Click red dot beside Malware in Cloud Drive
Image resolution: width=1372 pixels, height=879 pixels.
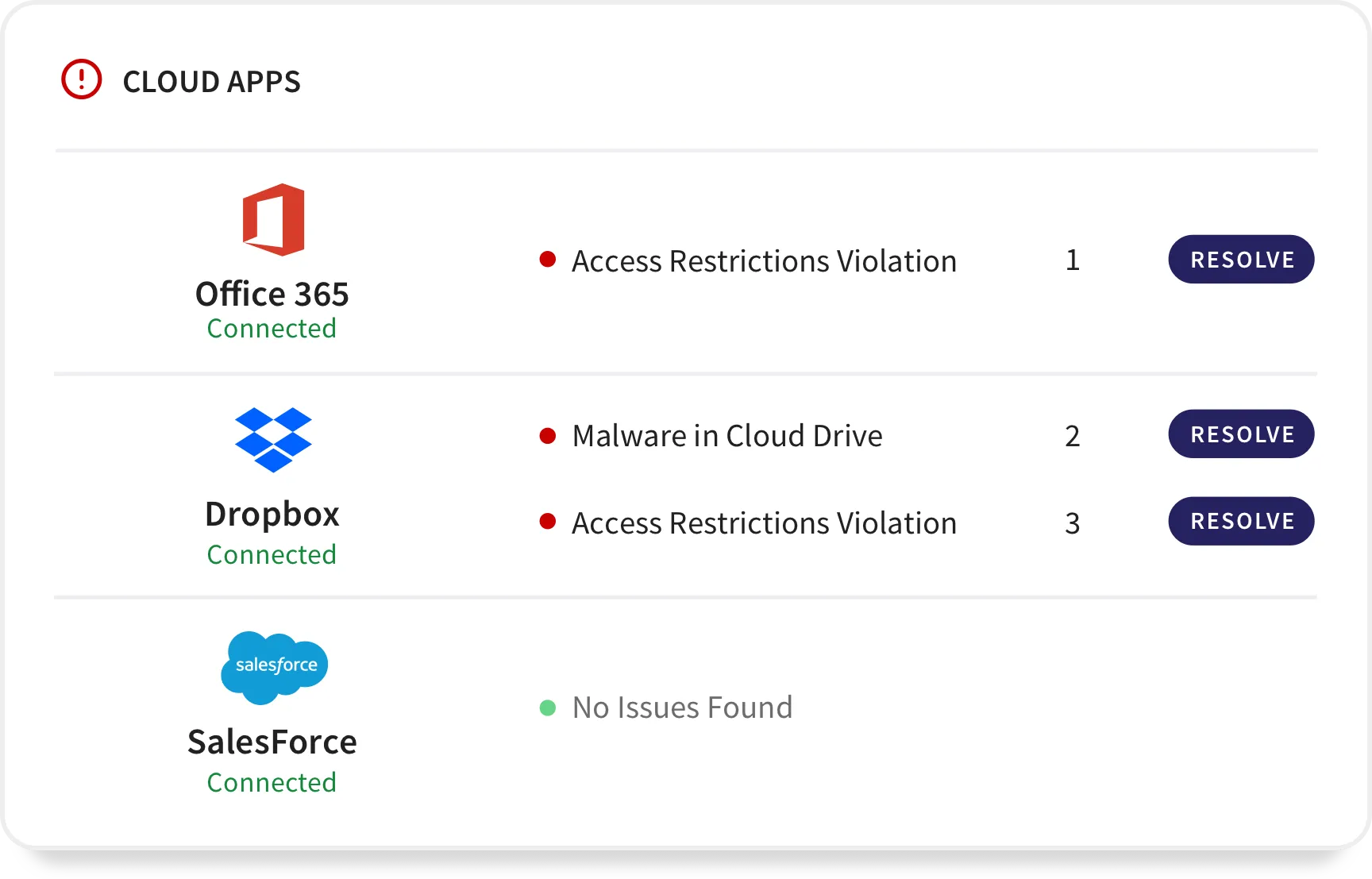(x=547, y=435)
